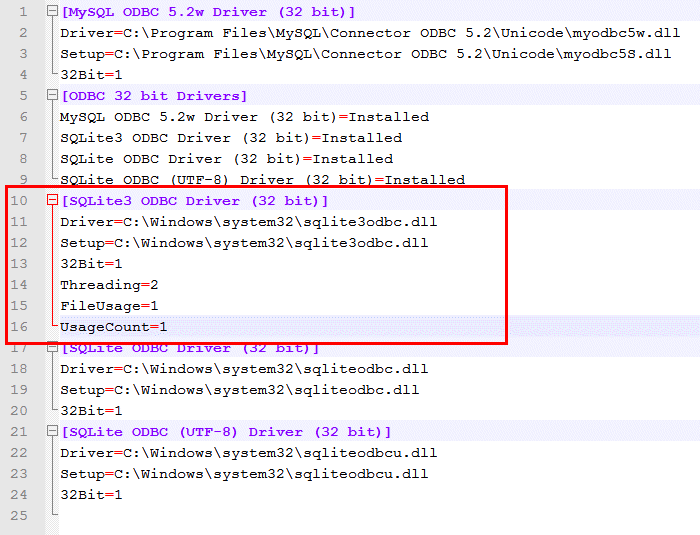700x535 pixels.
Task: Click 32Bit=1 on line 4
Action: pyautogui.click(x=91, y=75)
